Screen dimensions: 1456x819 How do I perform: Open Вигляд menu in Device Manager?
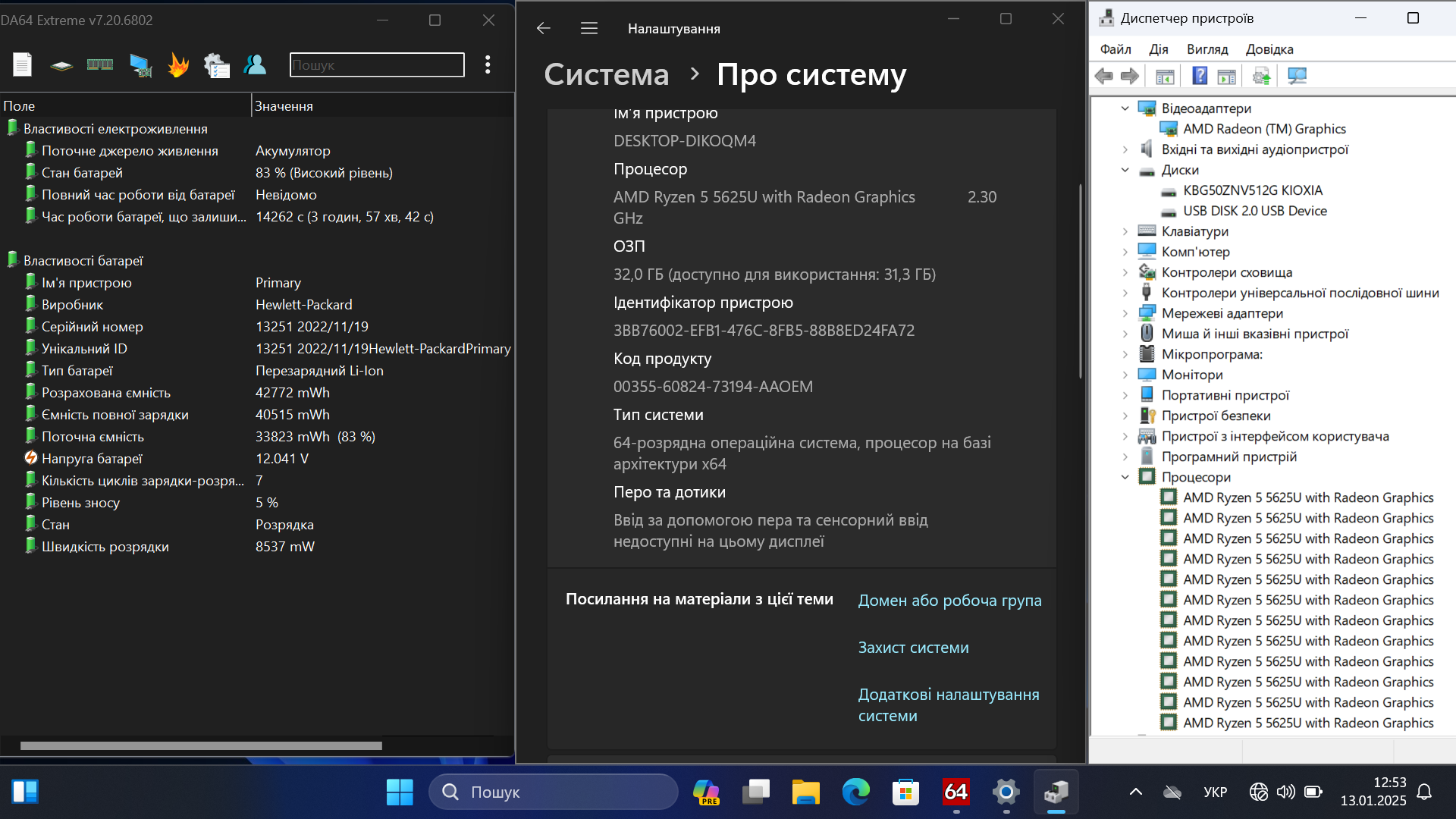[1207, 49]
